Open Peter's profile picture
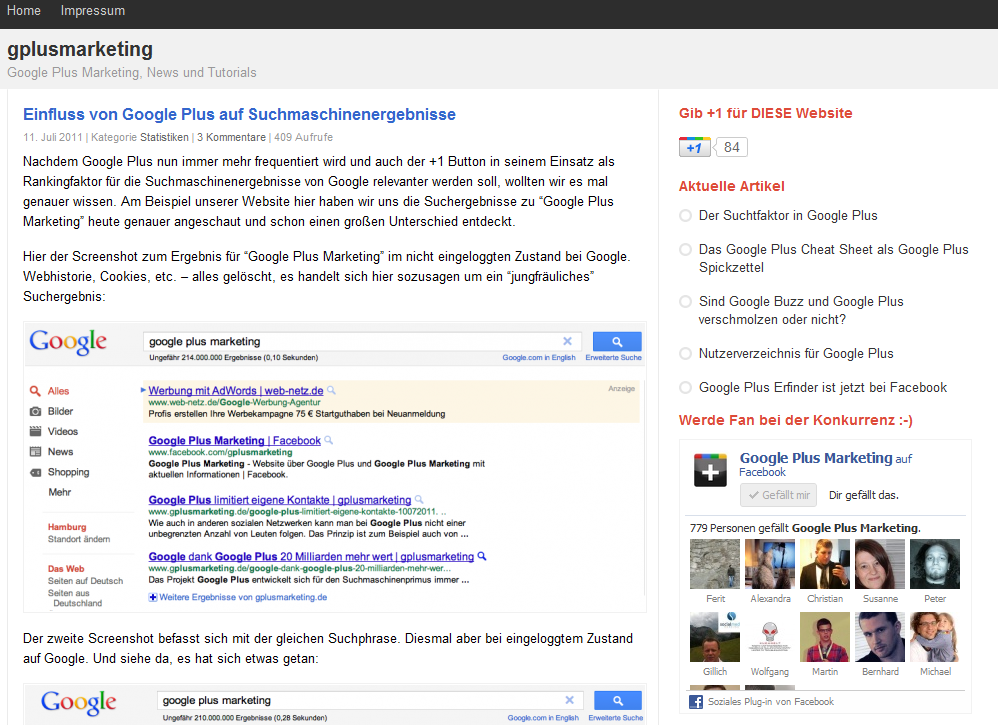The image size is (998, 725). coord(935,564)
